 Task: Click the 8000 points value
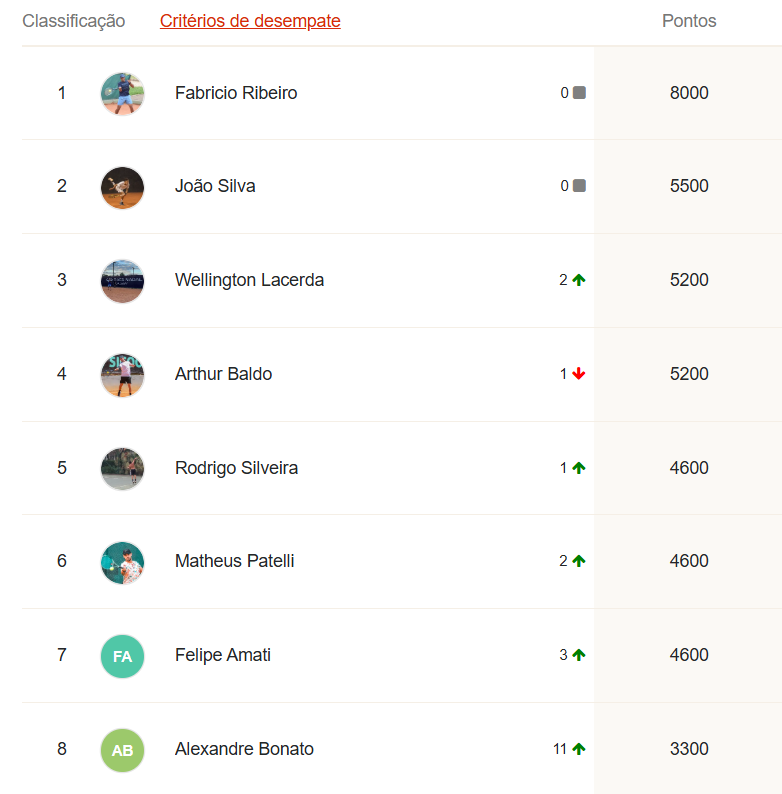[689, 93]
